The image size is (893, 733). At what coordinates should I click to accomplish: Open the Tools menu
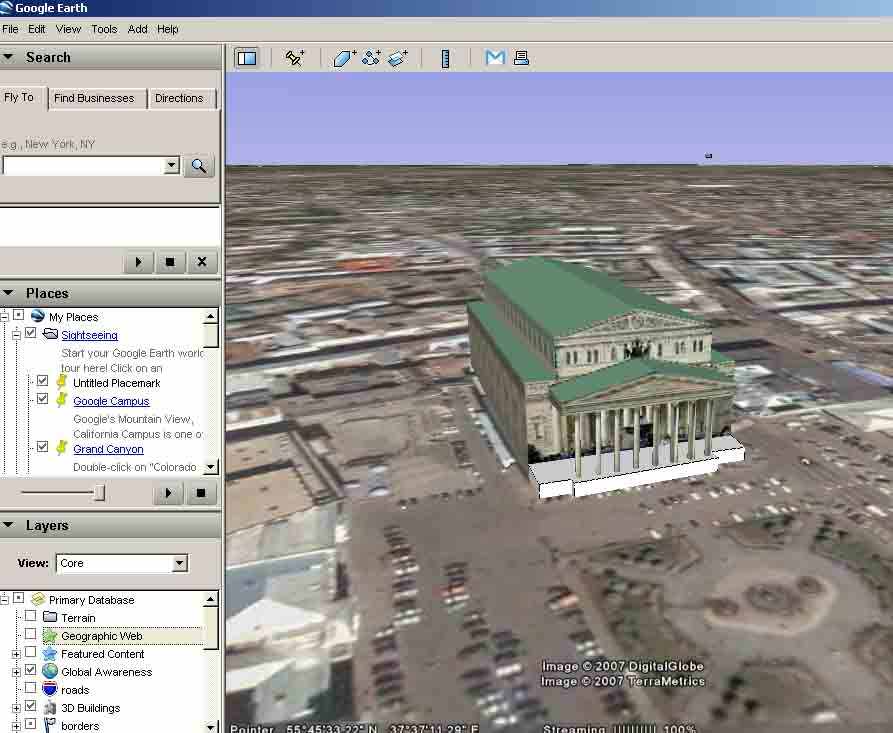104,29
